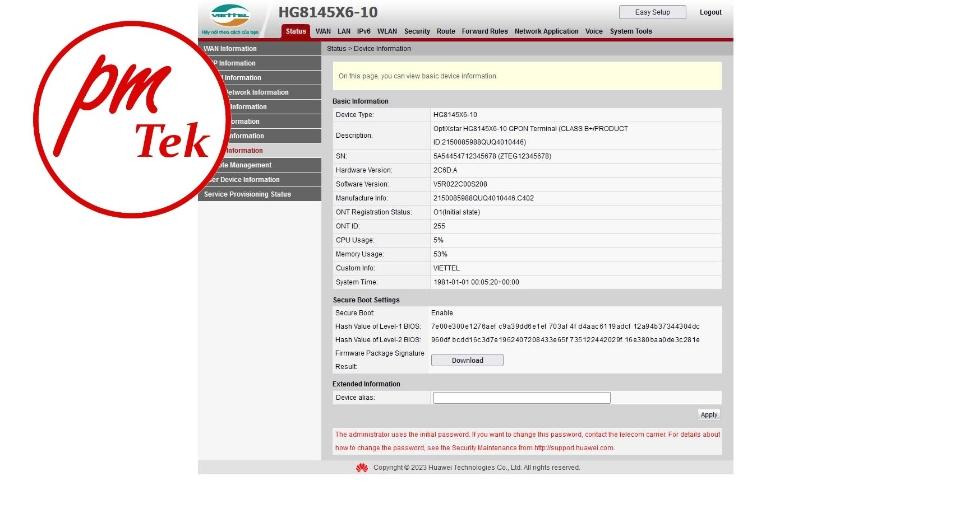Viewport: 960px width, 523px height.
Task: Click the Easy Setup button
Action: tap(653, 12)
